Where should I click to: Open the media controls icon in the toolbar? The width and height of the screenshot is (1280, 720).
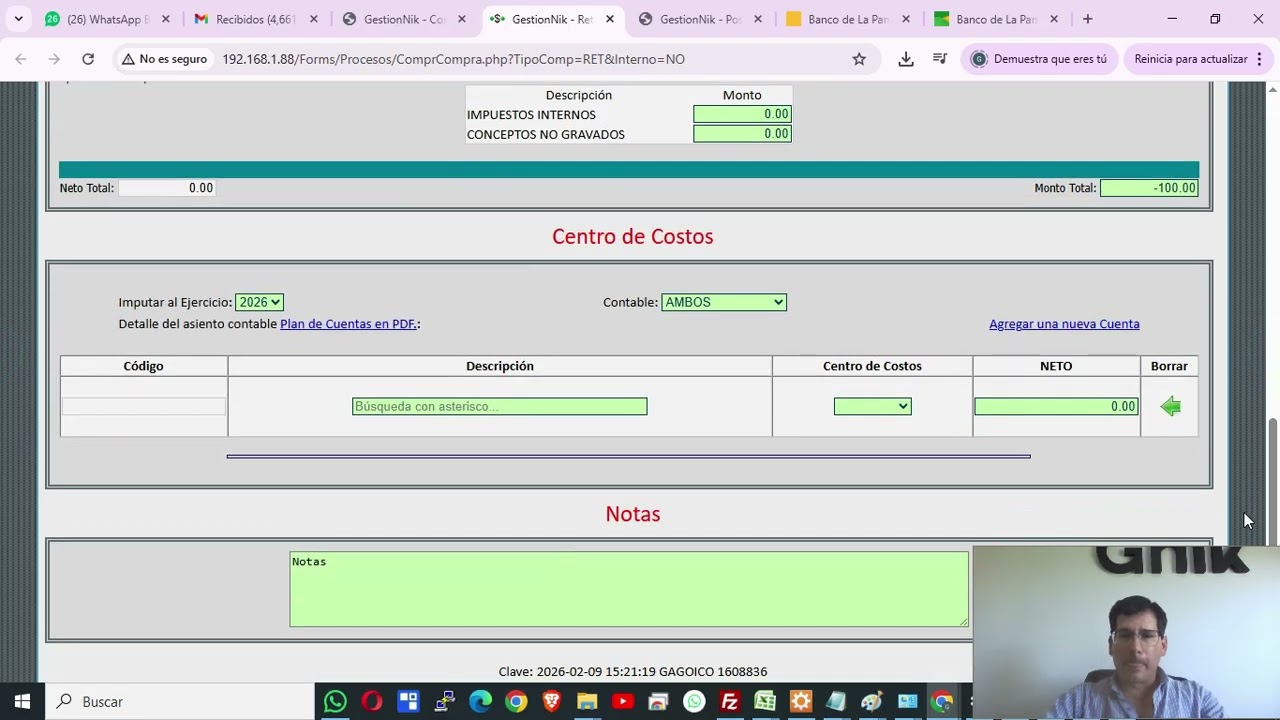point(940,59)
